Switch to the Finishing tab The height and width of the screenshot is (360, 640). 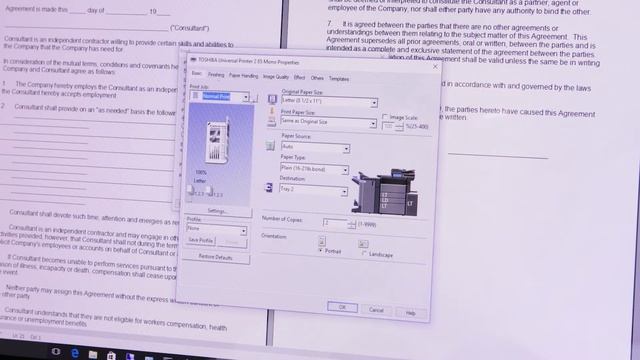click(x=216, y=75)
